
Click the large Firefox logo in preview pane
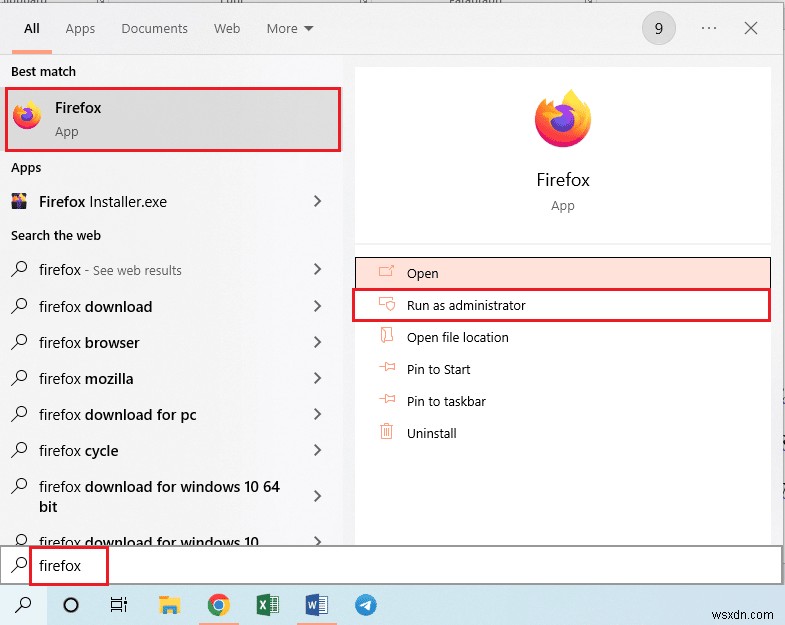pyautogui.click(x=563, y=119)
